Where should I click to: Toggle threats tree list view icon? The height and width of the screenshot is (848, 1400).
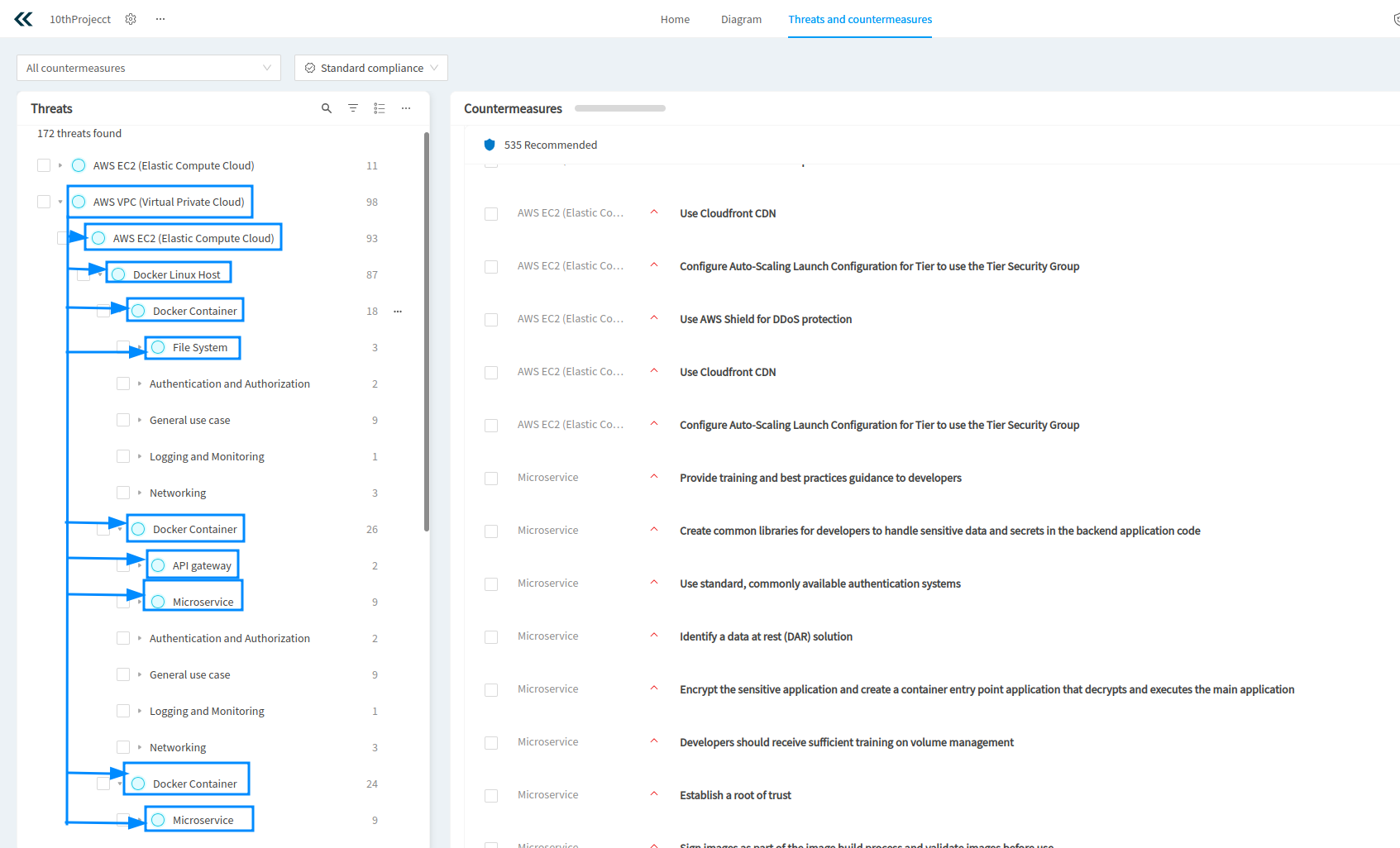coord(380,108)
